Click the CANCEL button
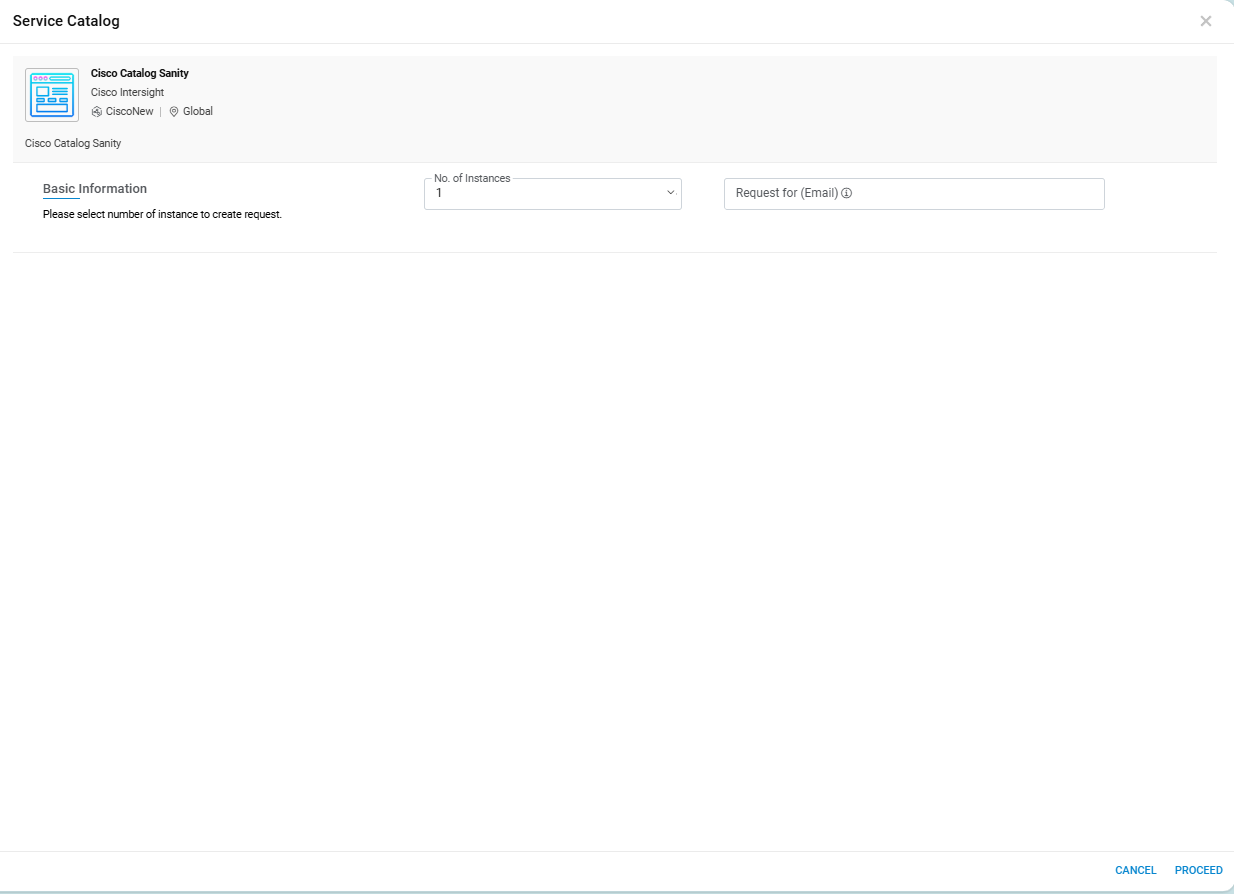Viewport: 1234px width, 894px height. (x=1136, y=870)
